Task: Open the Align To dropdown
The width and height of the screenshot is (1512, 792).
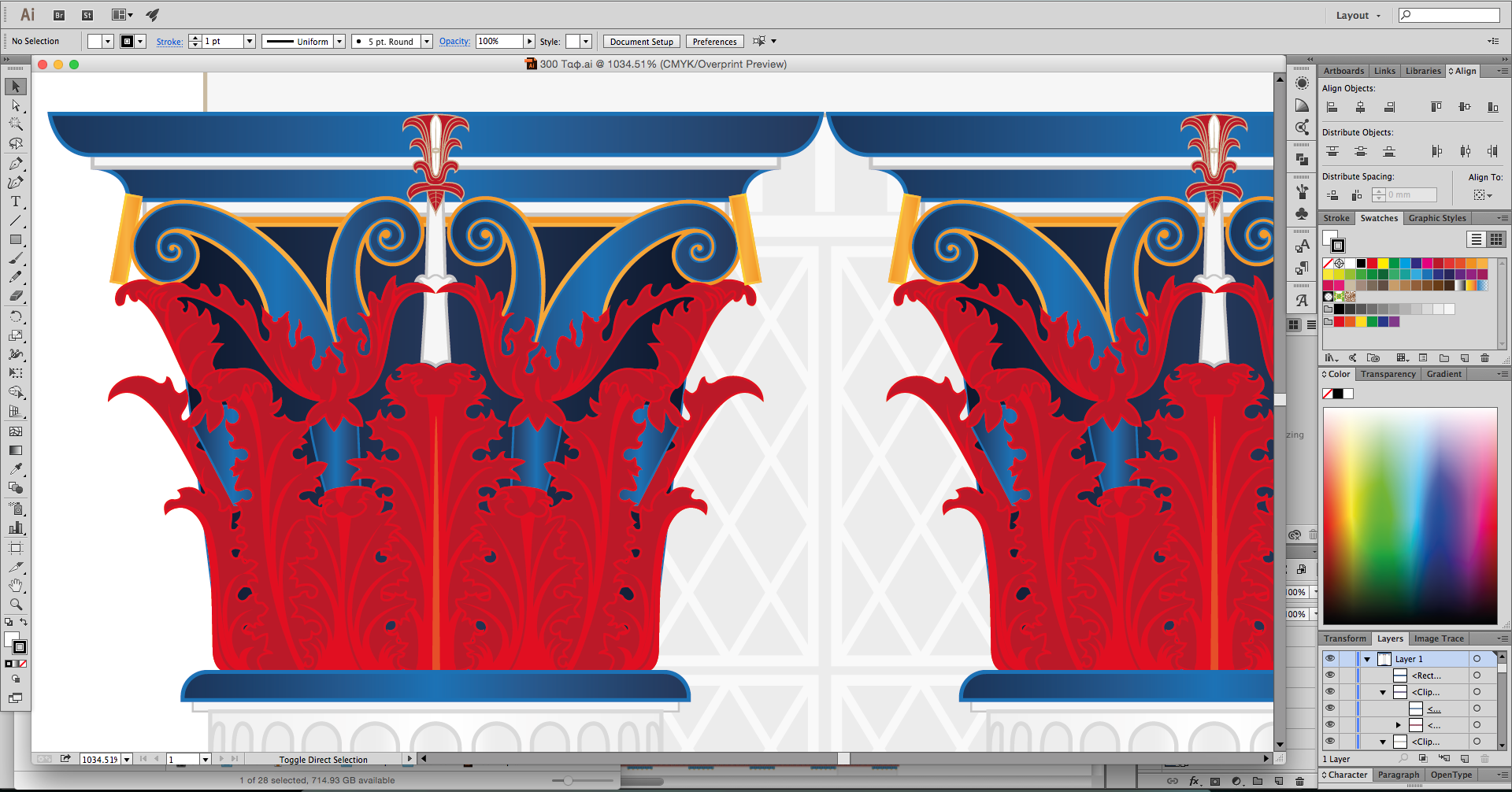Action: (1483, 195)
